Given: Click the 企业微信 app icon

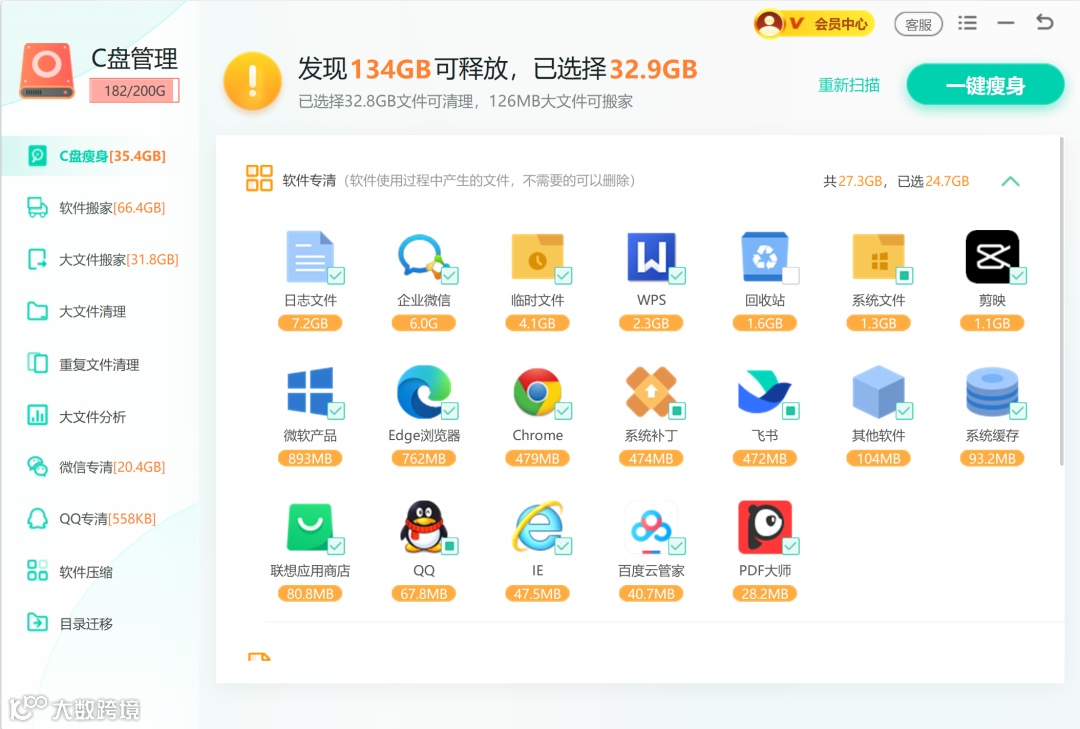Looking at the screenshot, I should (x=423, y=256).
